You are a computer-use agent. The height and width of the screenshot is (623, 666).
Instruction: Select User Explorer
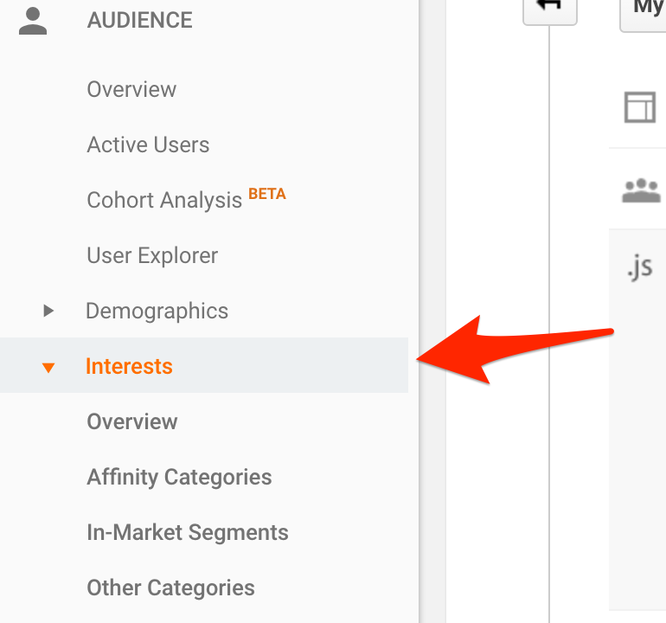pyautogui.click(x=152, y=256)
